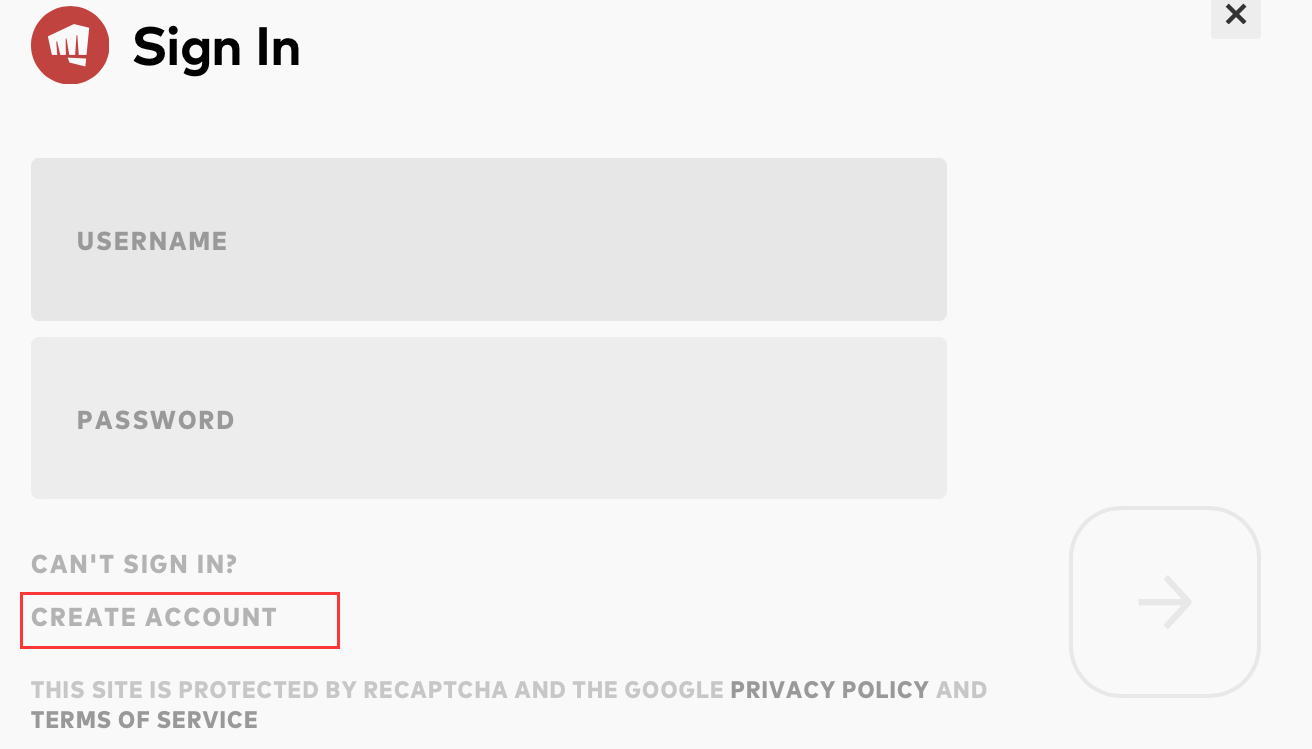
Task: Select the fist emblem beside Sign In
Action: click(x=70, y=45)
